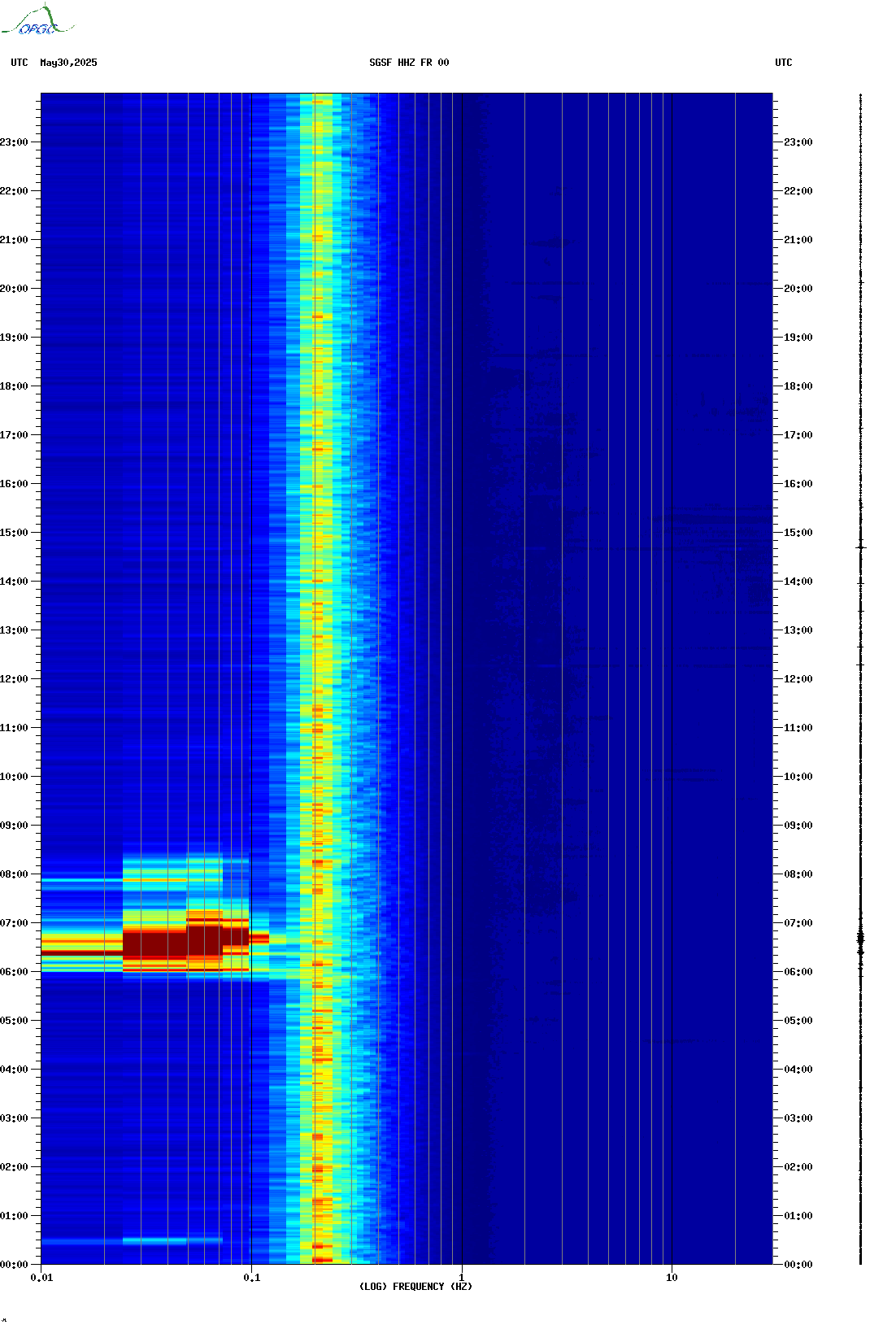Click the 08:00 label on the left time axis
Screen dimensions: 896x1329
[14, 874]
